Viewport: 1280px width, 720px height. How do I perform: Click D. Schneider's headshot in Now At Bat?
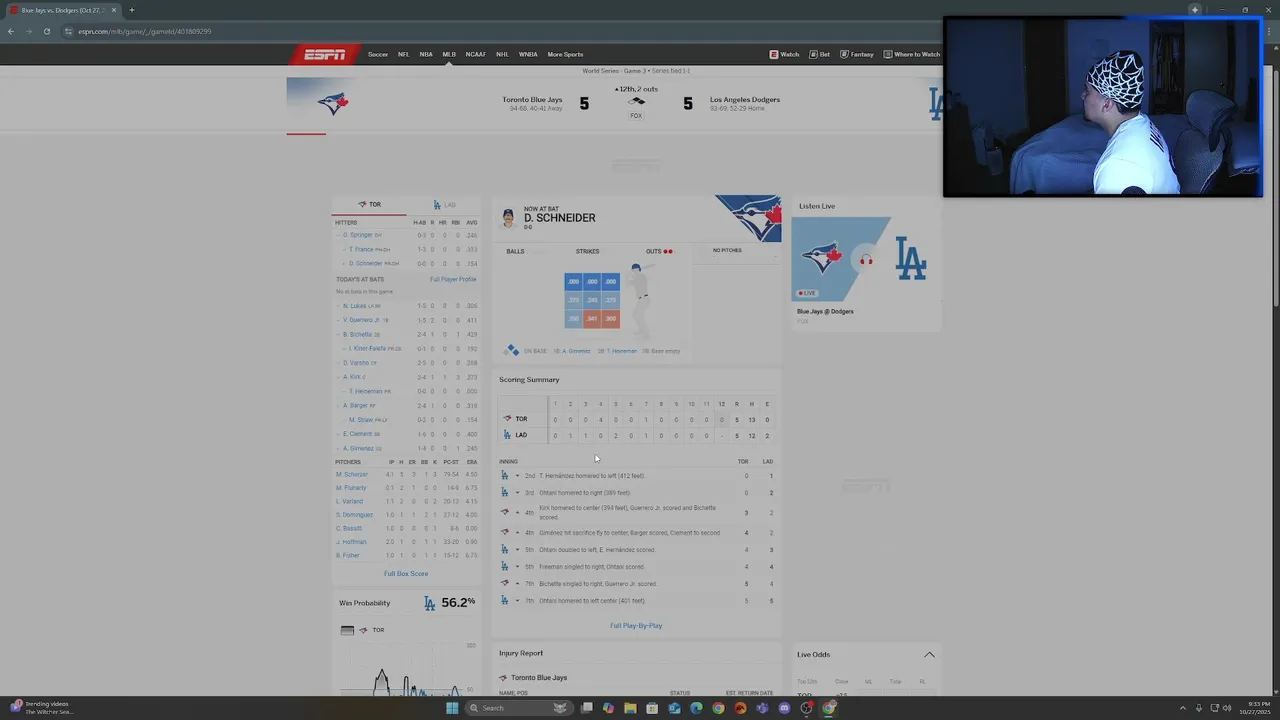click(x=508, y=218)
